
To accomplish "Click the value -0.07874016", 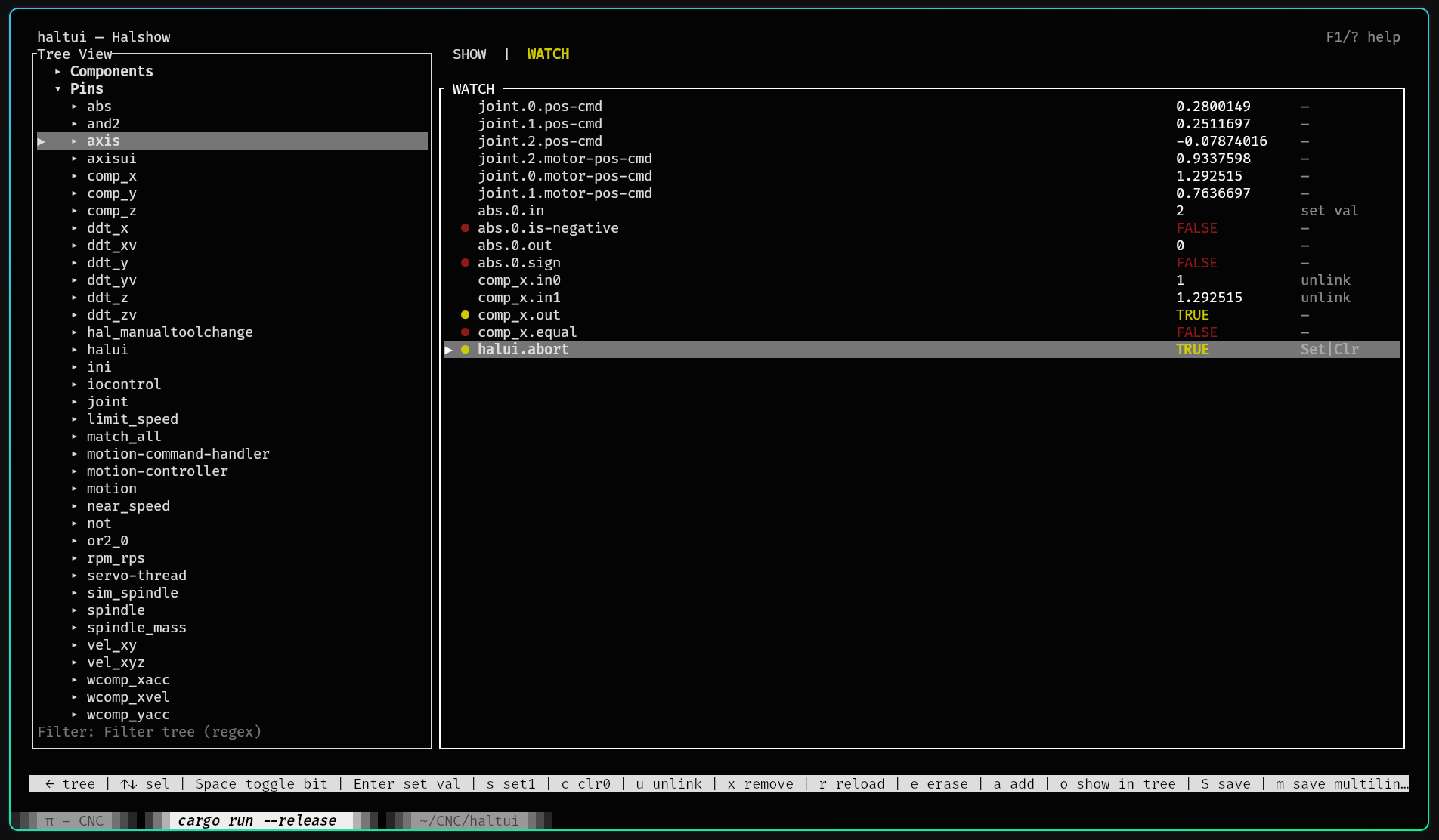I will [x=1221, y=141].
